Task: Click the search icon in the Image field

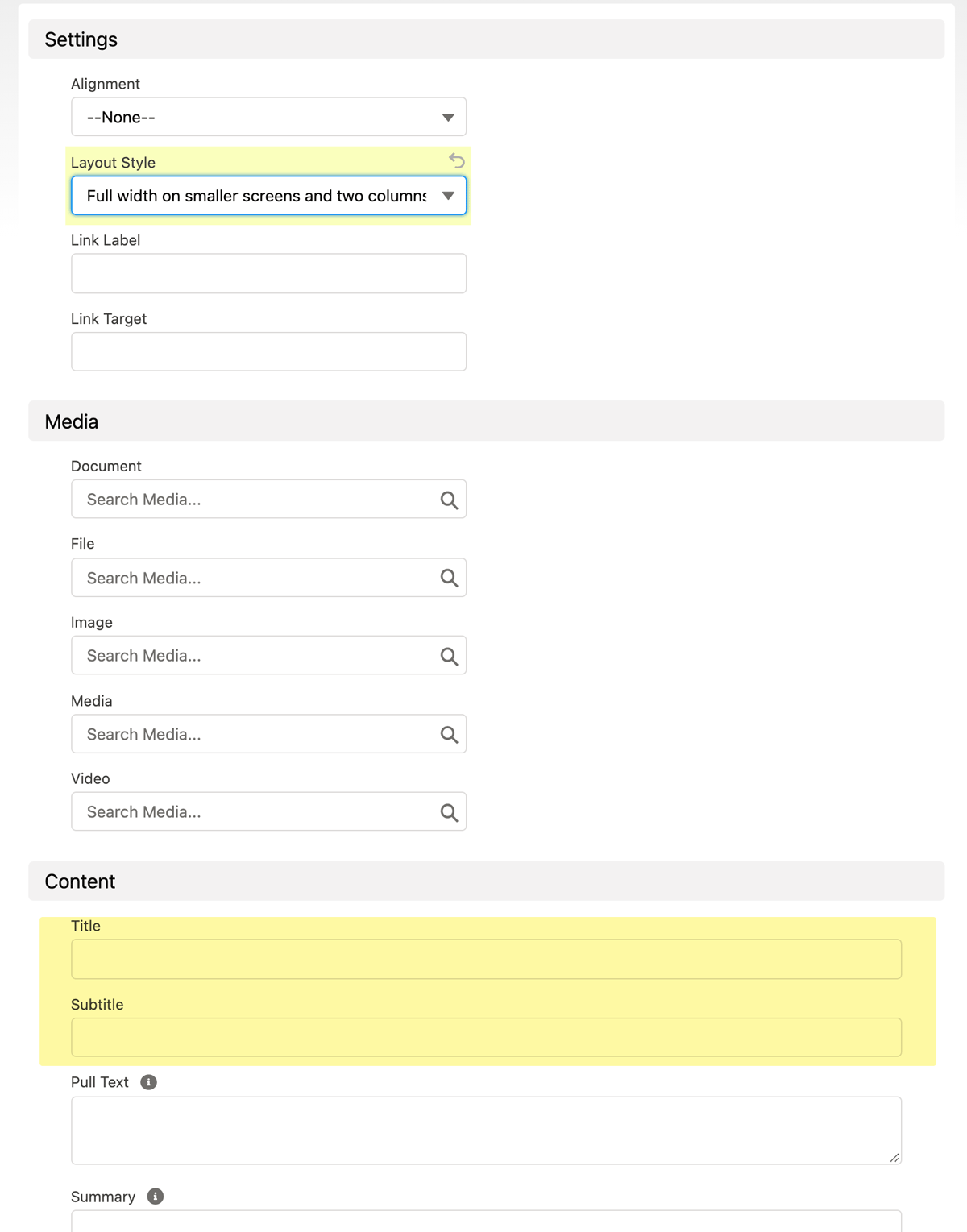Action: click(x=448, y=655)
